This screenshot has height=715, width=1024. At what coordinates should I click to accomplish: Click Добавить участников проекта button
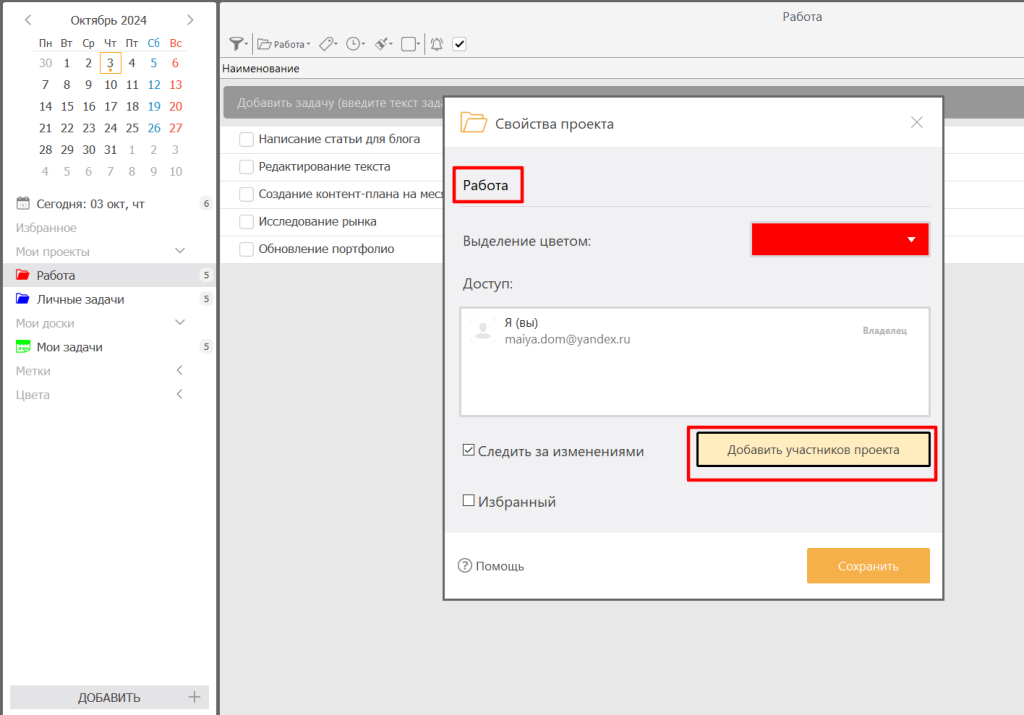[x=812, y=450]
